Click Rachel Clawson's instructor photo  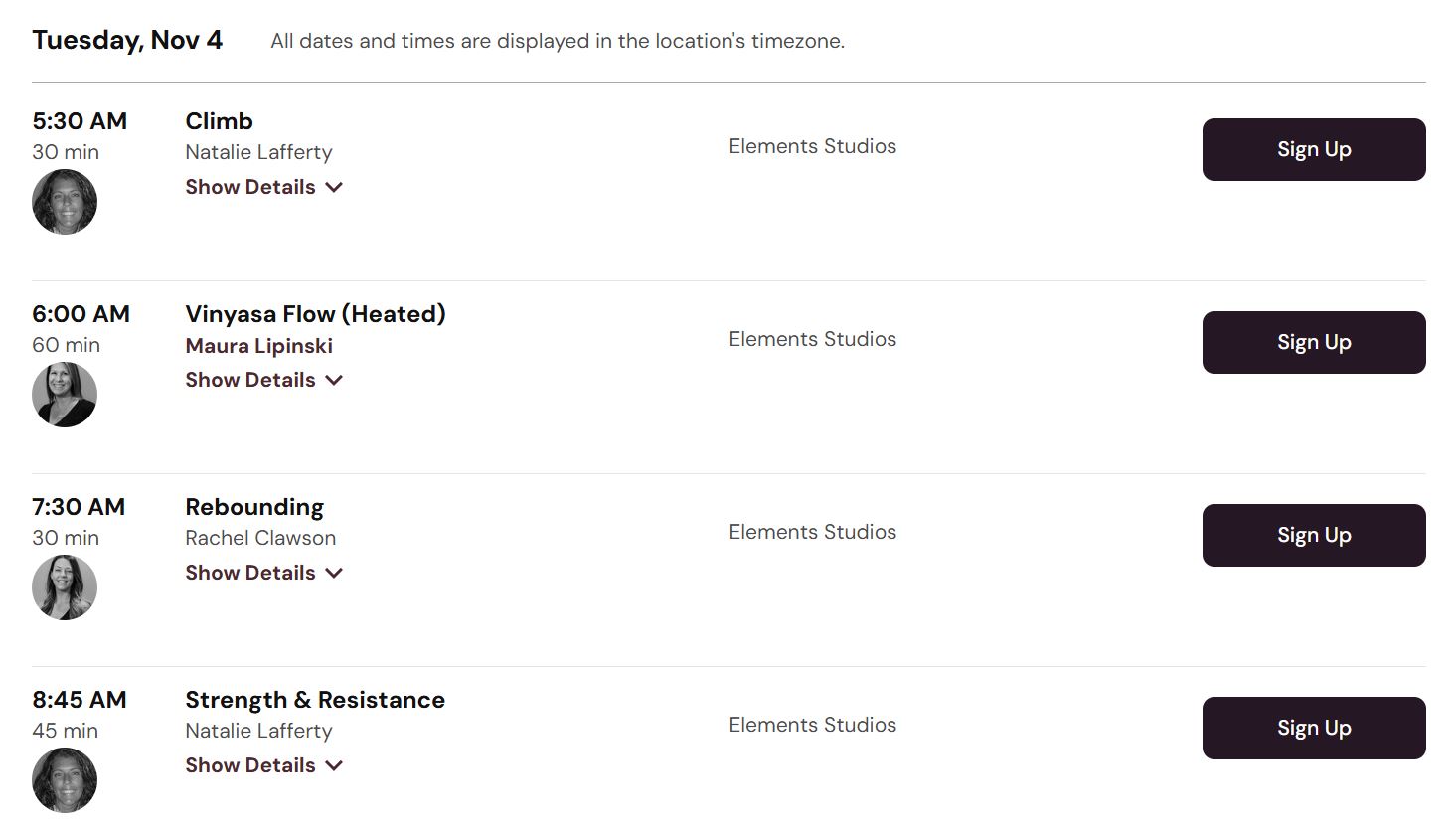(65, 587)
